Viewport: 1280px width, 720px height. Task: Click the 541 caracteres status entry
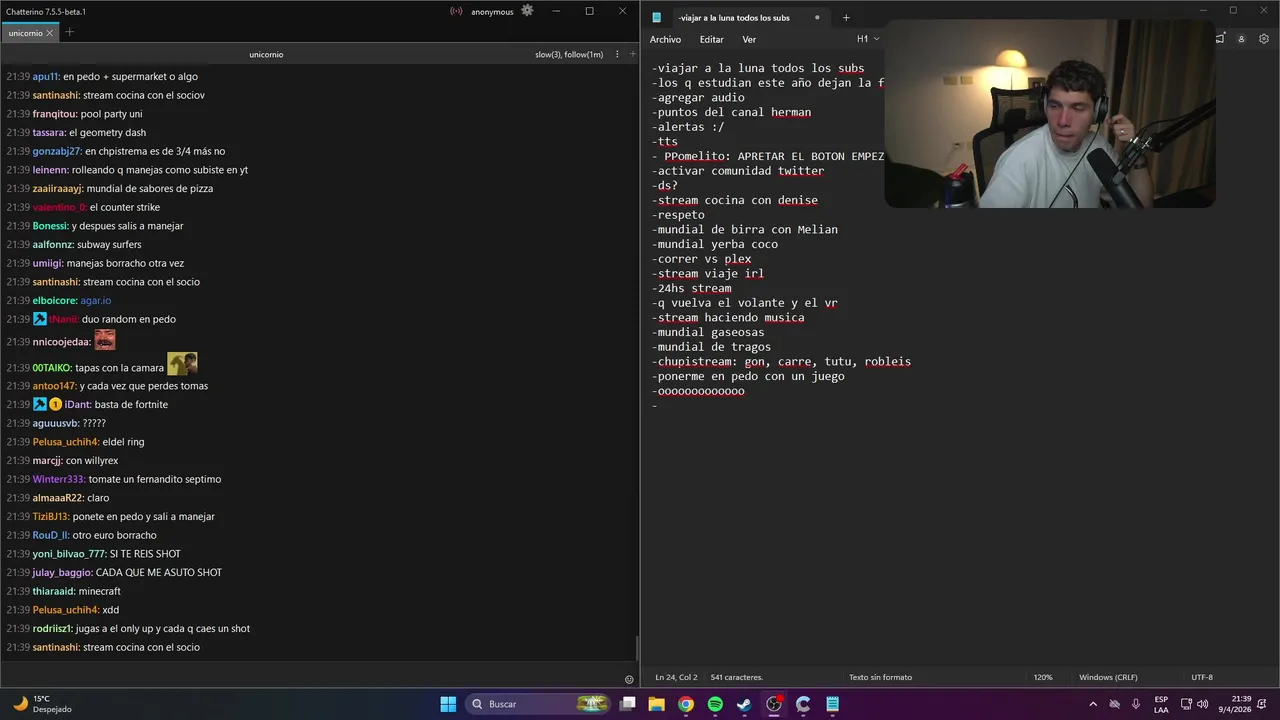click(x=737, y=677)
